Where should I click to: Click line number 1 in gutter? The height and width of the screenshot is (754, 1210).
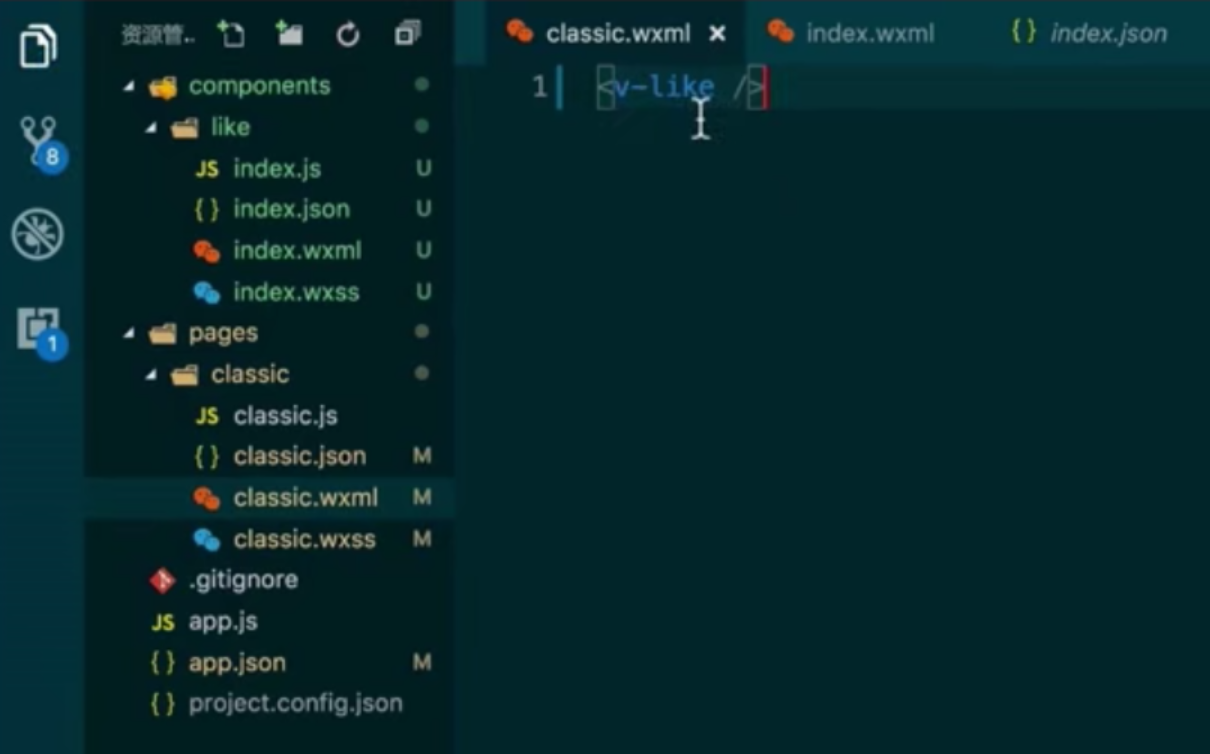coord(539,88)
